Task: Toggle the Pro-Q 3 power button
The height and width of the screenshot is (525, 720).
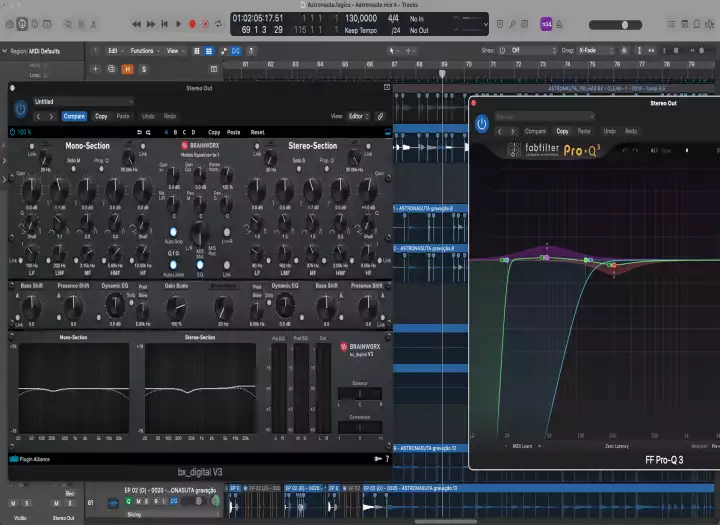Action: (482, 124)
